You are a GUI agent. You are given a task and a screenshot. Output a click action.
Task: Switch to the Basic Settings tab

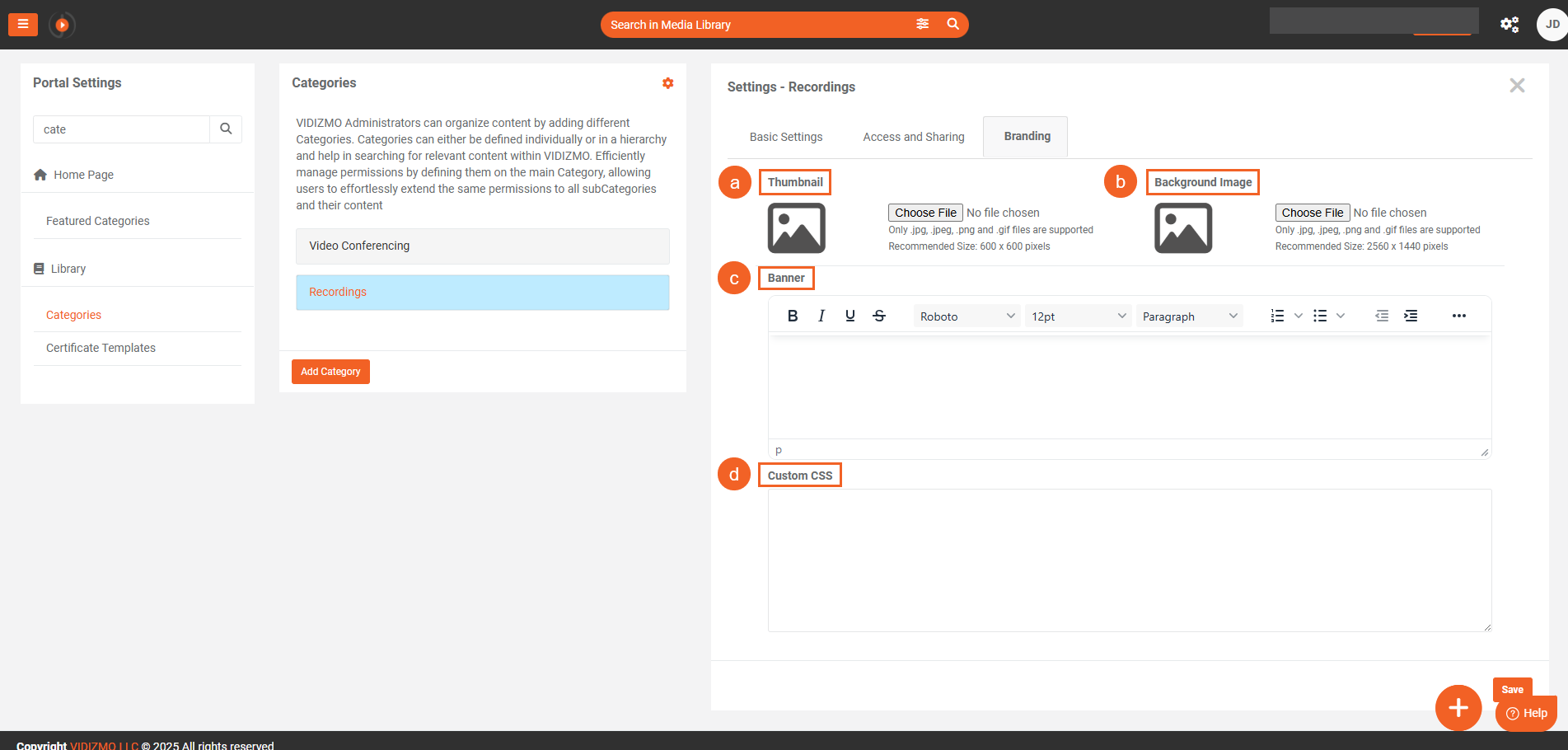(x=785, y=137)
